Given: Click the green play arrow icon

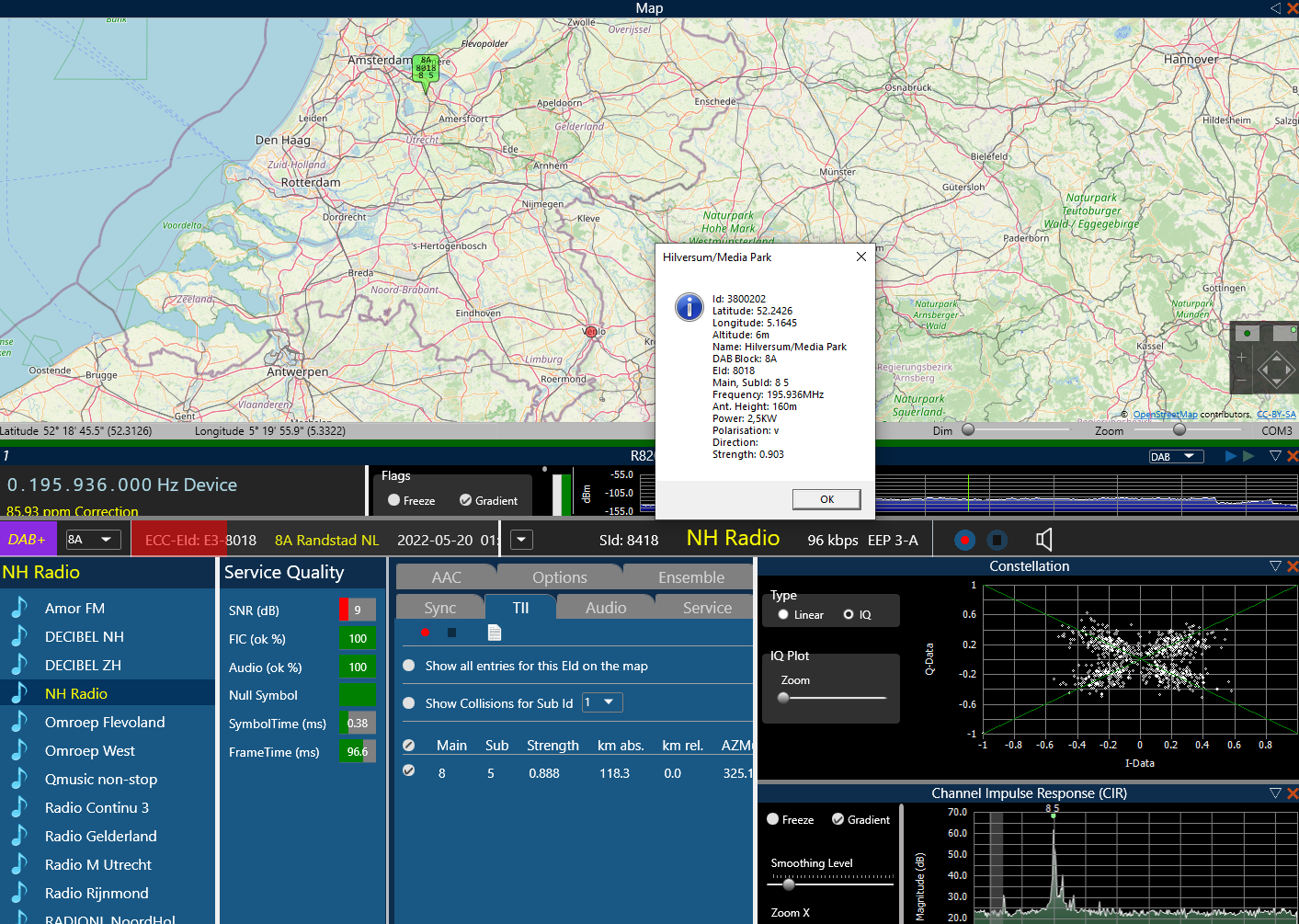Looking at the screenshot, I should coord(1248,456).
